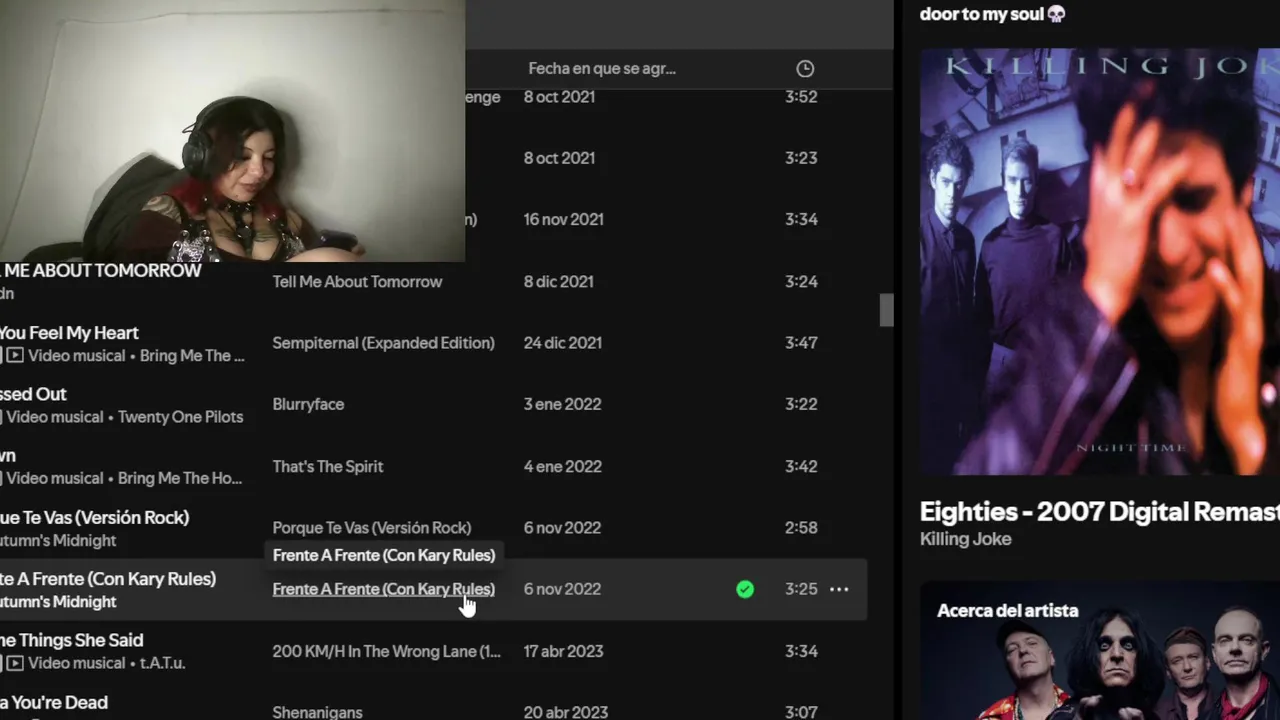1280x720 pixels.
Task: Open the Sempiternal (Expanded Edition) album link
Action: pos(383,343)
